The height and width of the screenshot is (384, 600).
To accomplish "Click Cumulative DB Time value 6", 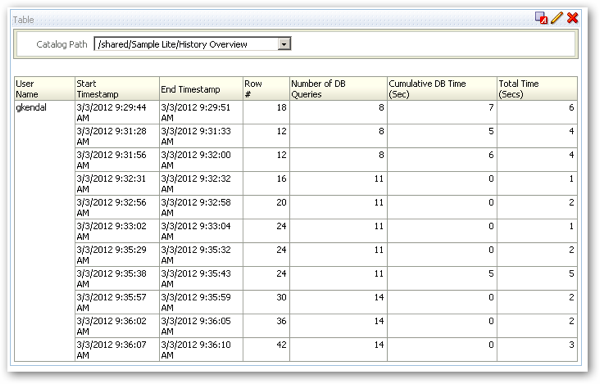I will click(x=491, y=155).
